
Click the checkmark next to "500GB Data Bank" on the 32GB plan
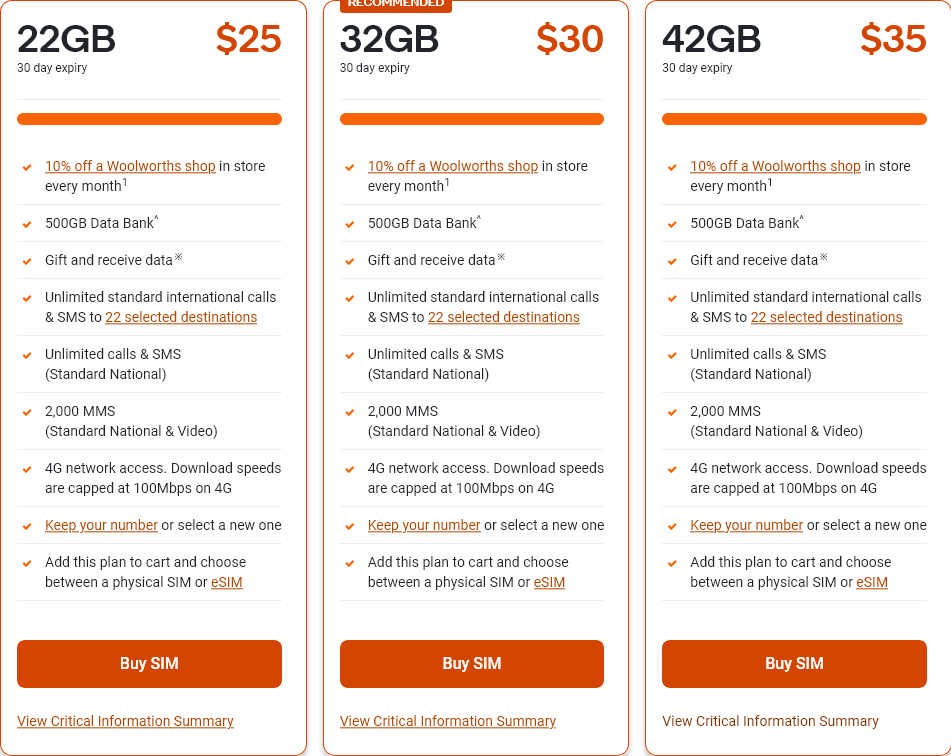point(349,223)
